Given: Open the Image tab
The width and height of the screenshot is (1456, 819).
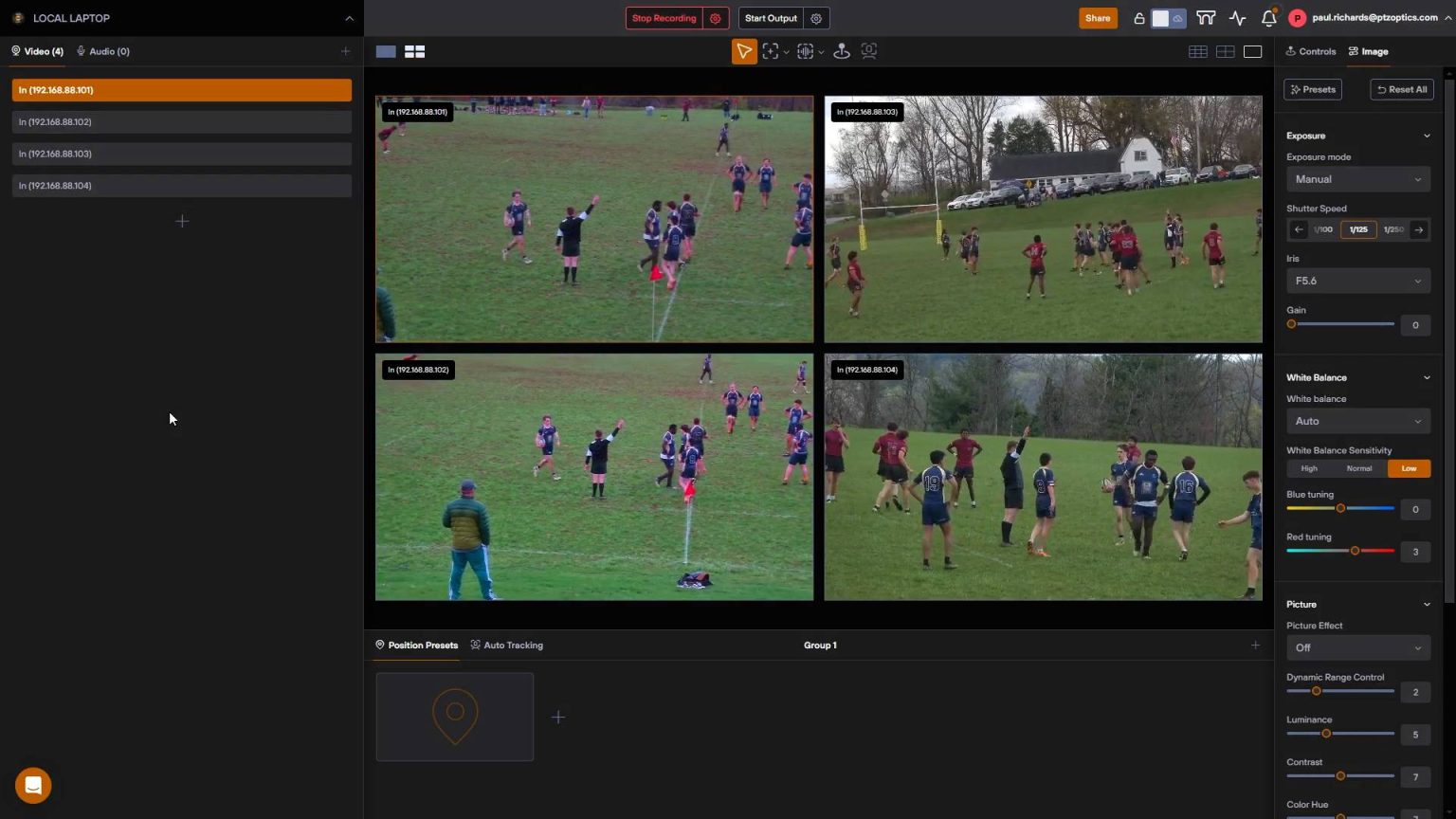Looking at the screenshot, I should [1369, 51].
